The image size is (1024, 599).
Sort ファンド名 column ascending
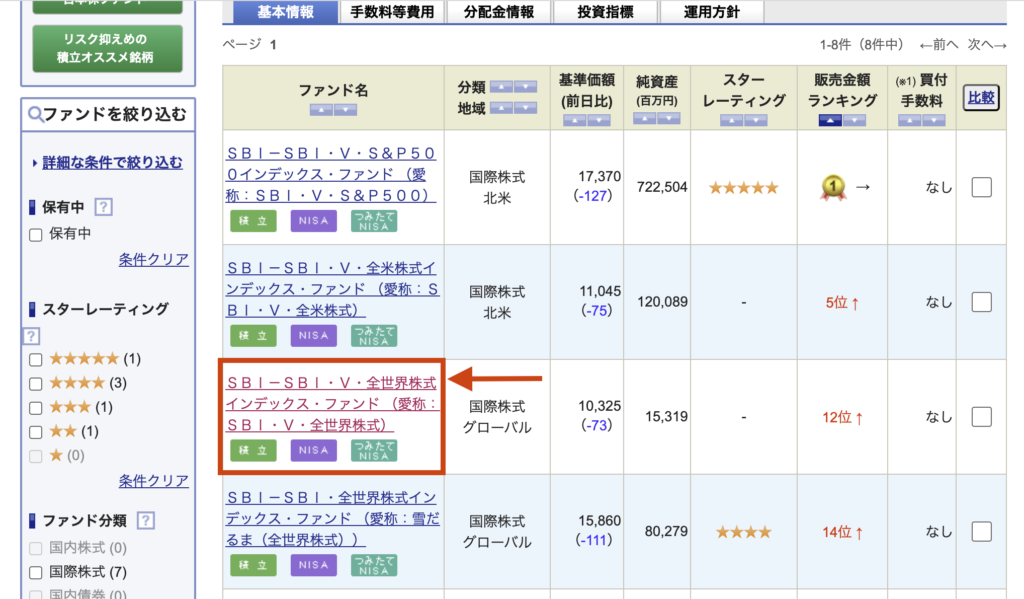click(321, 110)
